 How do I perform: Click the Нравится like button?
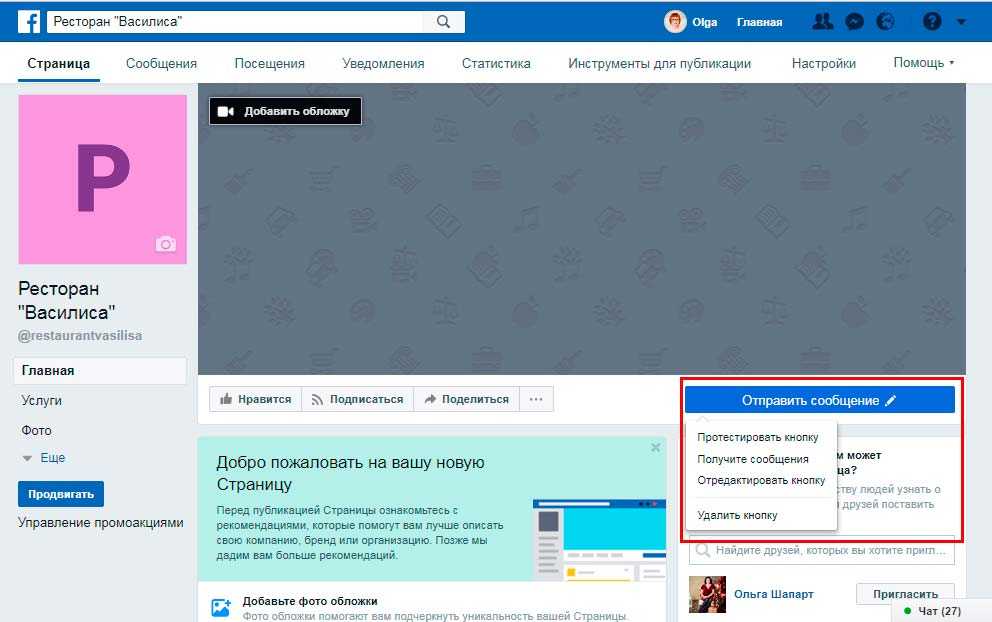254,399
